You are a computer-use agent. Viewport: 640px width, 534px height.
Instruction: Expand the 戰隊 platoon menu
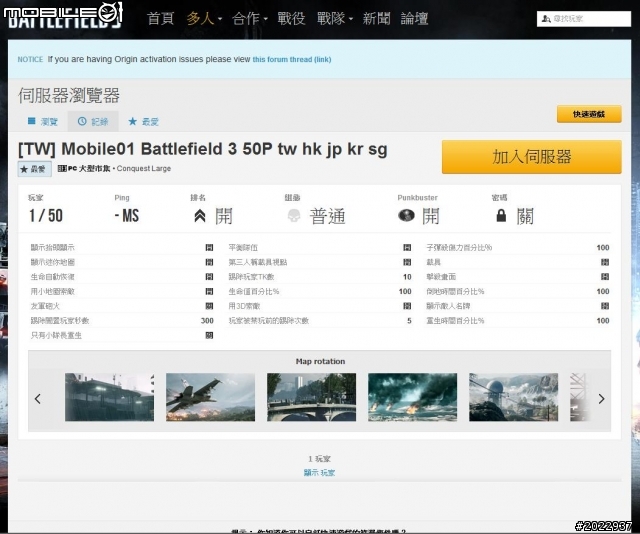pos(335,19)
